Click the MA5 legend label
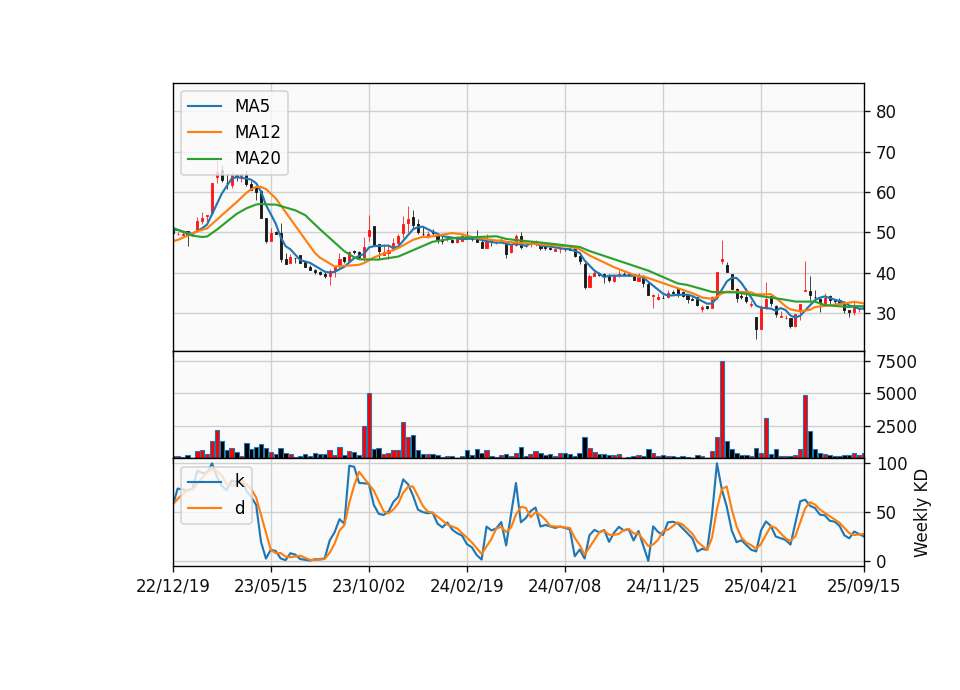960x690 pixels. coord(252,106)
